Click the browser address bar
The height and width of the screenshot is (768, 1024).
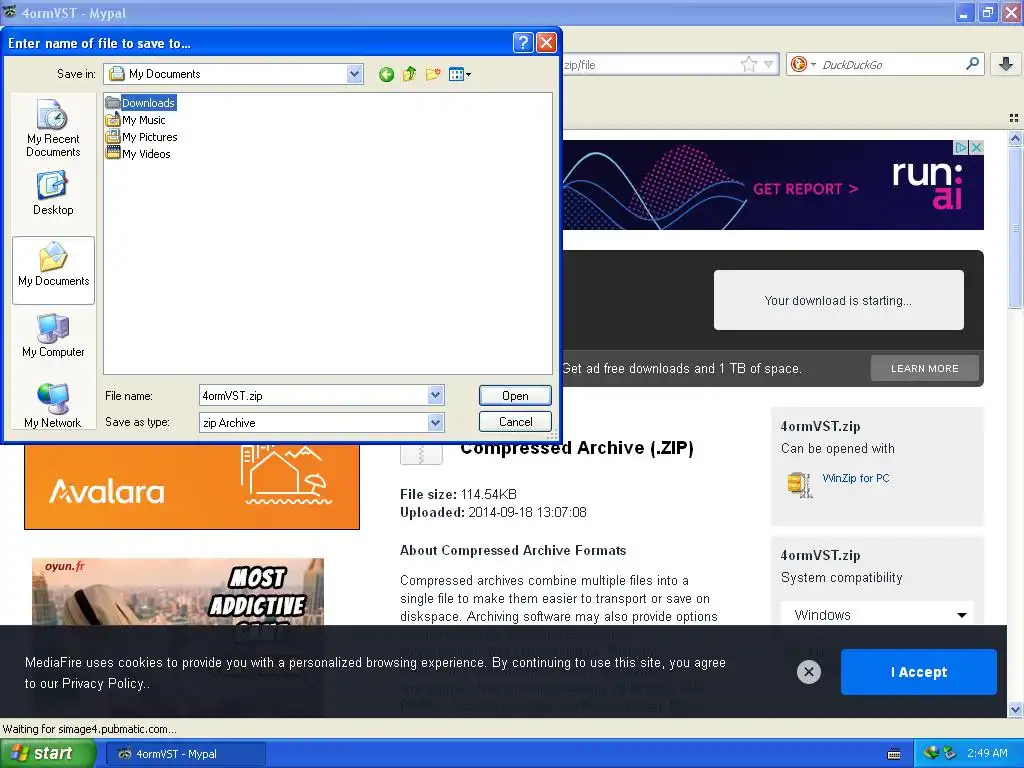(x=650, y=64)
